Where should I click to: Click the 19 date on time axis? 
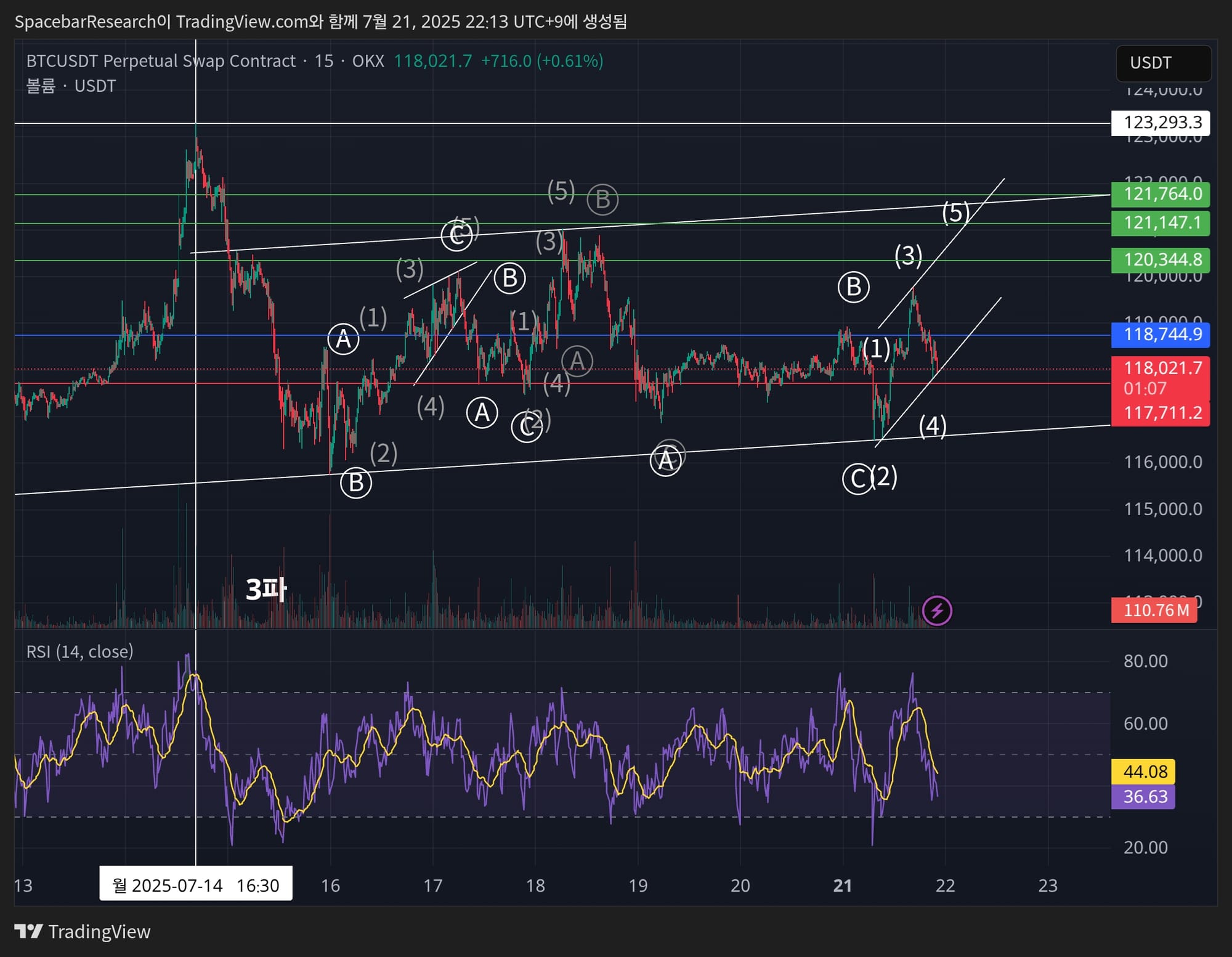(x=638, y=886)
